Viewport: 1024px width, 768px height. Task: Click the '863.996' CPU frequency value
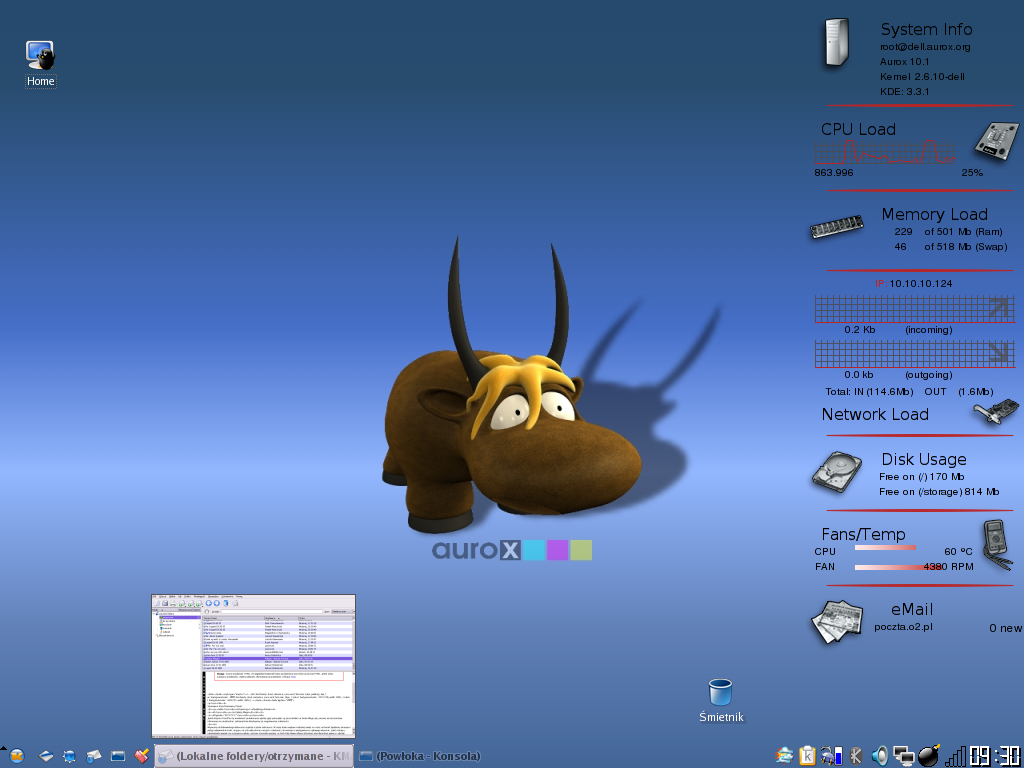[833, 172]
